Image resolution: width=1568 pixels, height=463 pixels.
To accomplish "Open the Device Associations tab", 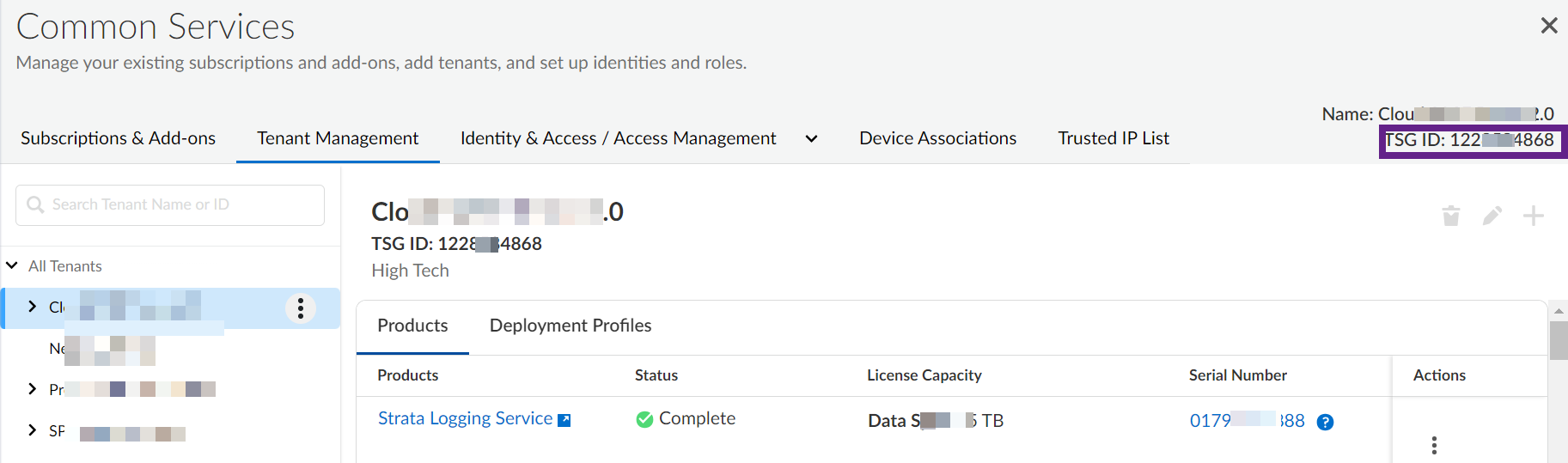I will [x=937, y=138].
